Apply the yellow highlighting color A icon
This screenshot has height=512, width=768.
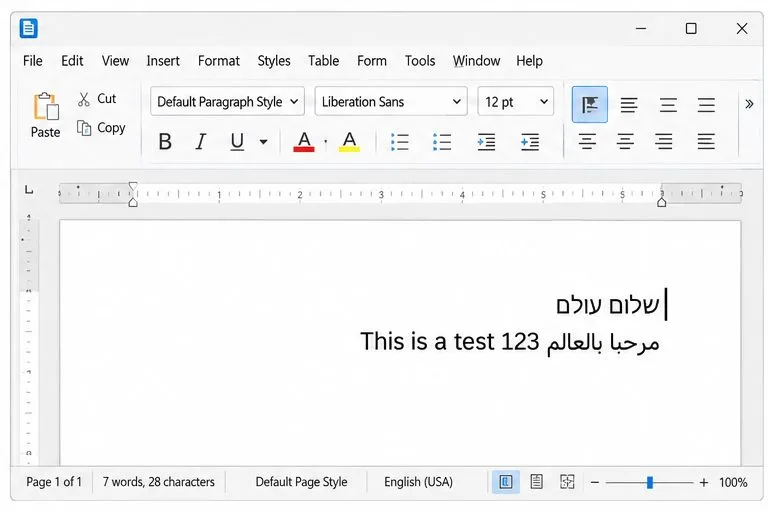coord(349,142)
